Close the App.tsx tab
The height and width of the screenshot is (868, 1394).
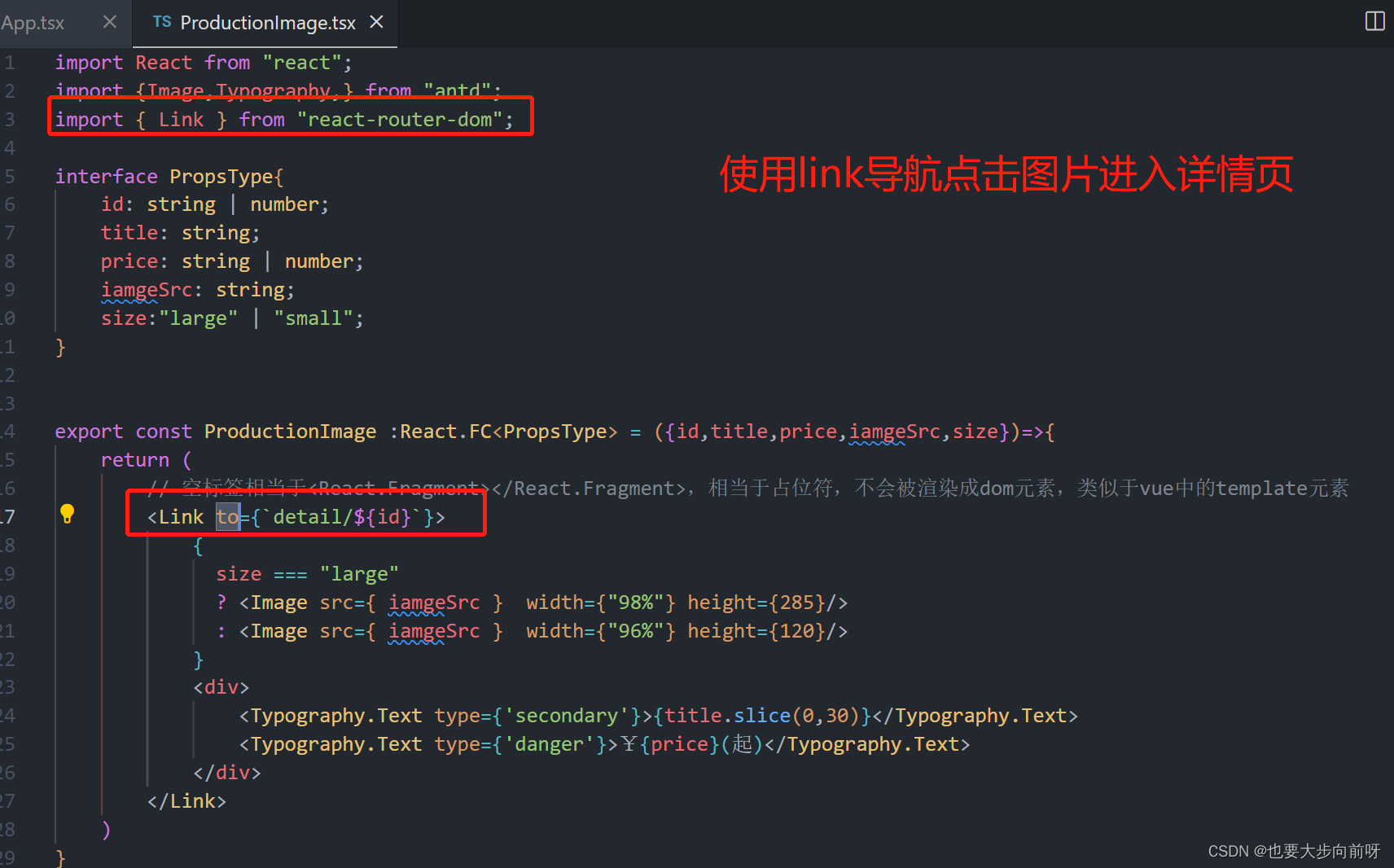pyautogui.click(x=110, y=22)
